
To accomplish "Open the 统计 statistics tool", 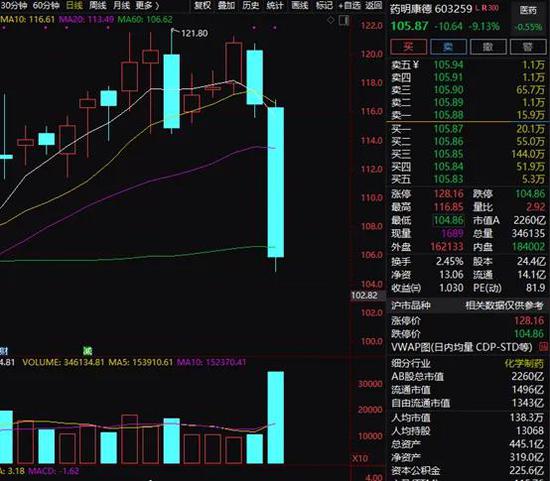I will pyautogui.click(x=275, y=6).
